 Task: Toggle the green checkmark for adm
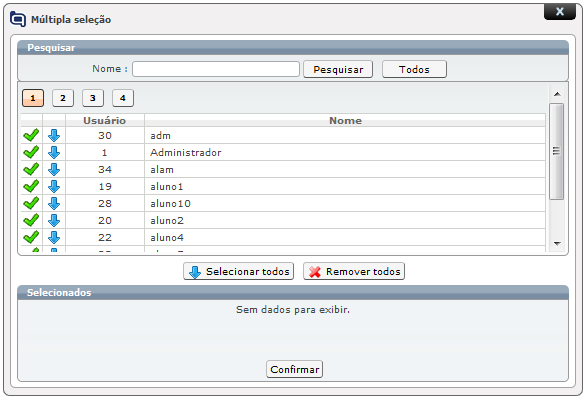[x=31, y=135]
